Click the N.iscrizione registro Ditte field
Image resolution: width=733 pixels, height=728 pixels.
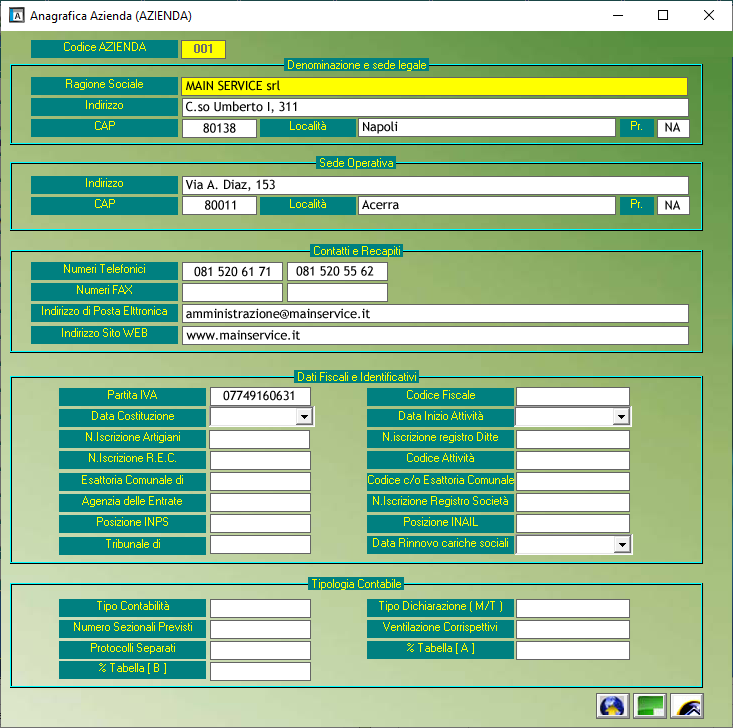573,440
